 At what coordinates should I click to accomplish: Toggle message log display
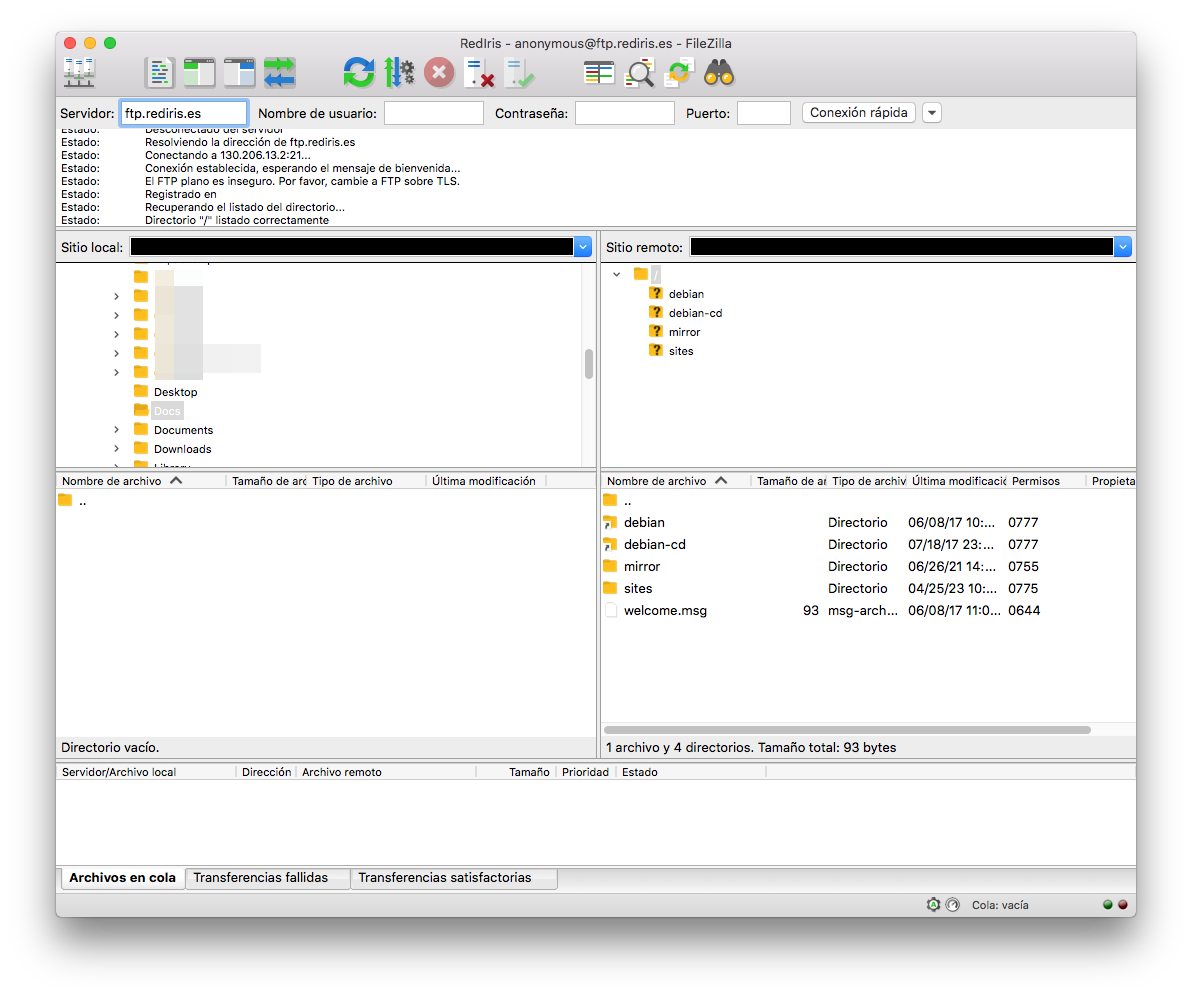160,72
